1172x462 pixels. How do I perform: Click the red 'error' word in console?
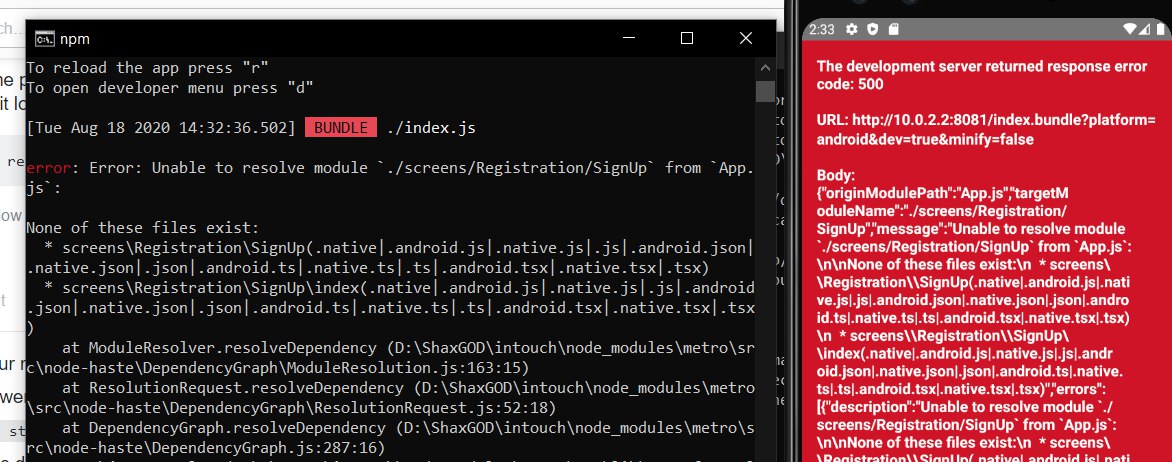(x=49, y=167)
